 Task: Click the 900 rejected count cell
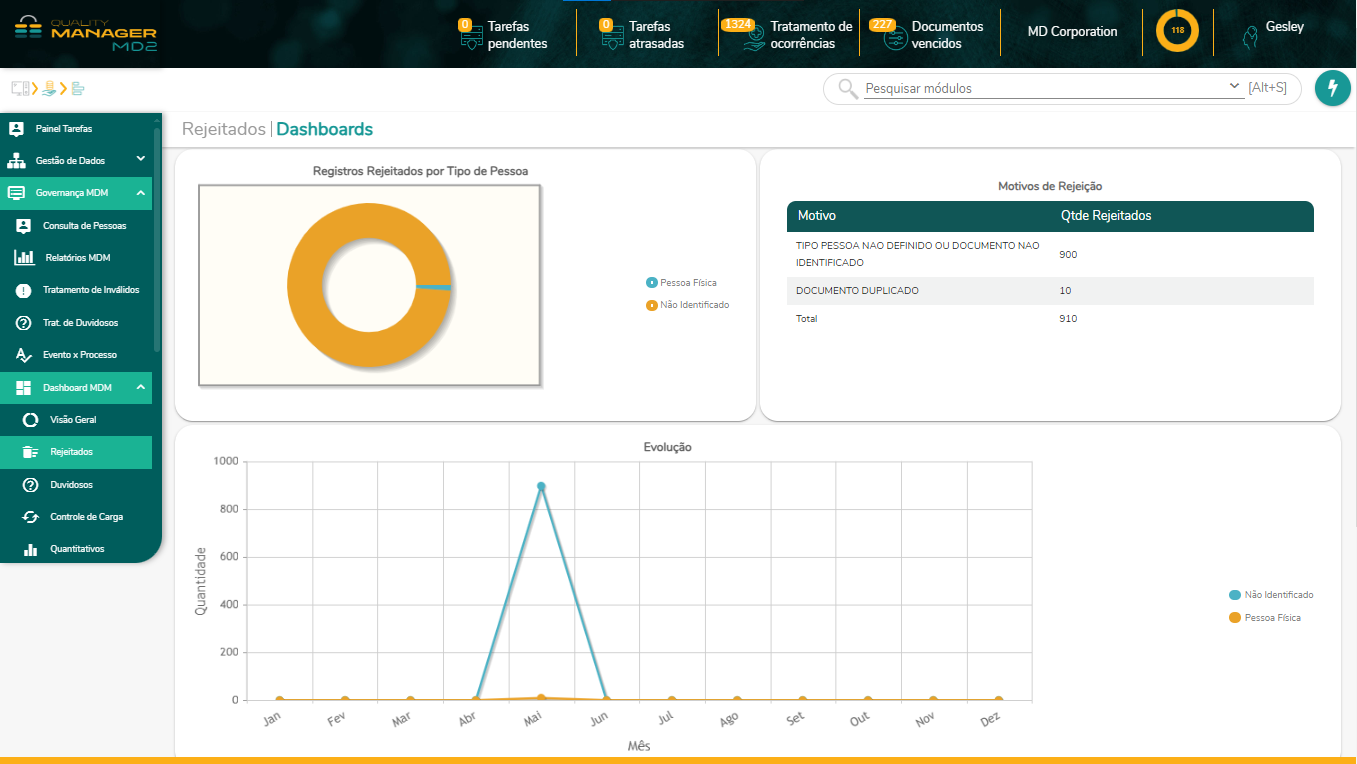click(x=1068, y=255)
